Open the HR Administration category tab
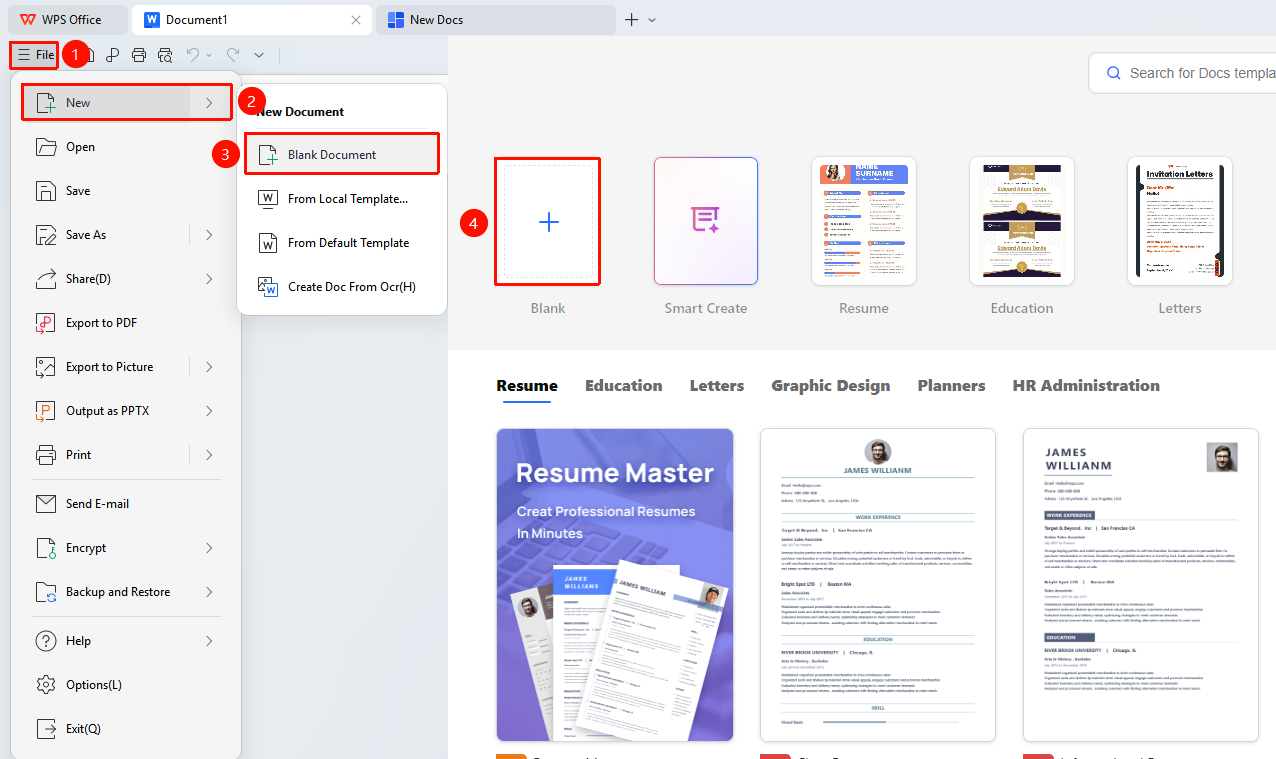This screenshot has width=1276, height=759. point(1086,386)
